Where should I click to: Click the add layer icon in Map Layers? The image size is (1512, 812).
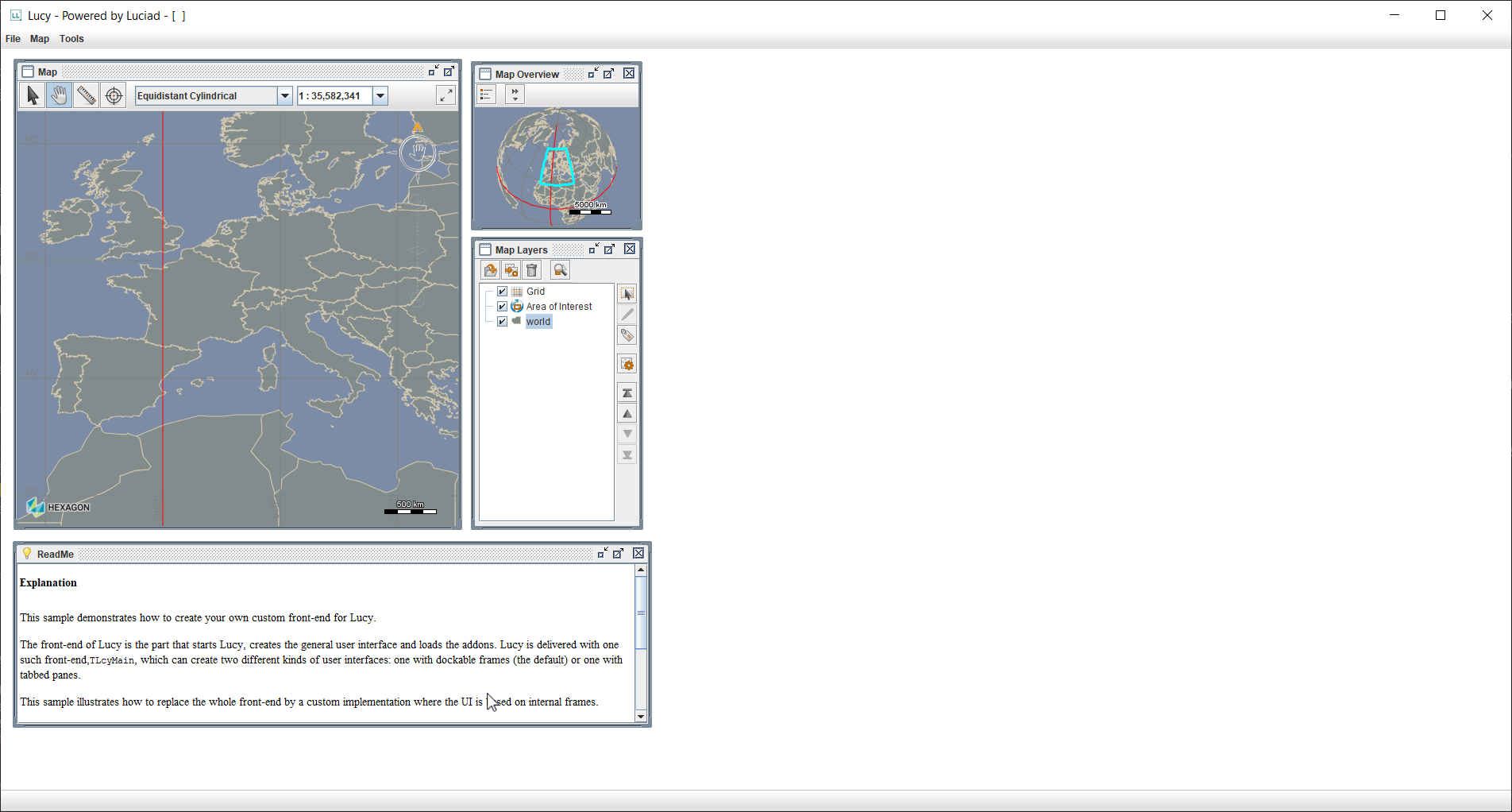511,270
